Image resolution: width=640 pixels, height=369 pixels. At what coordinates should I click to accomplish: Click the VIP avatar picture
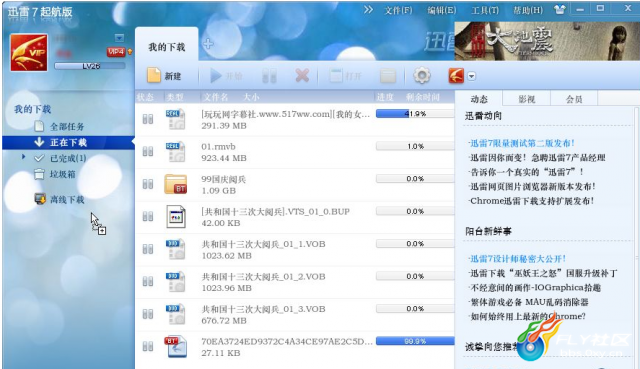(29, 53)
